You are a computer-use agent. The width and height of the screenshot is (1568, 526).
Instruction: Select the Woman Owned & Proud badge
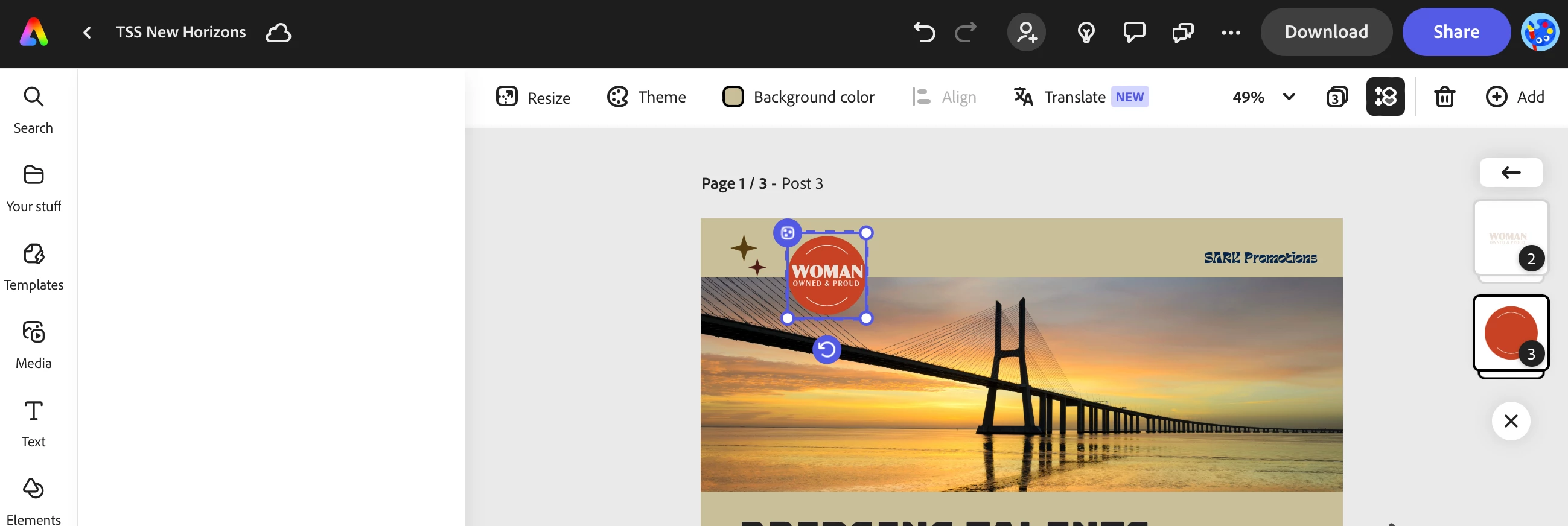[x=827, y=276]
